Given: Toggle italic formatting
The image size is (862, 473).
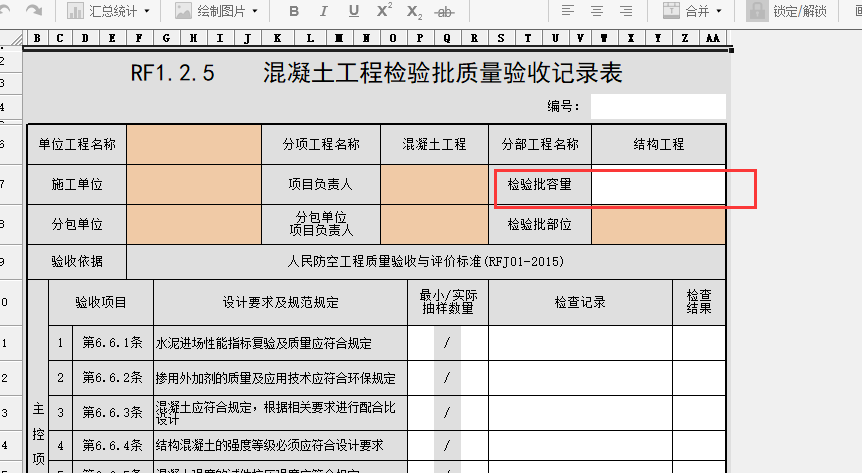Looking at the screenshot, I should click(324, 11).
